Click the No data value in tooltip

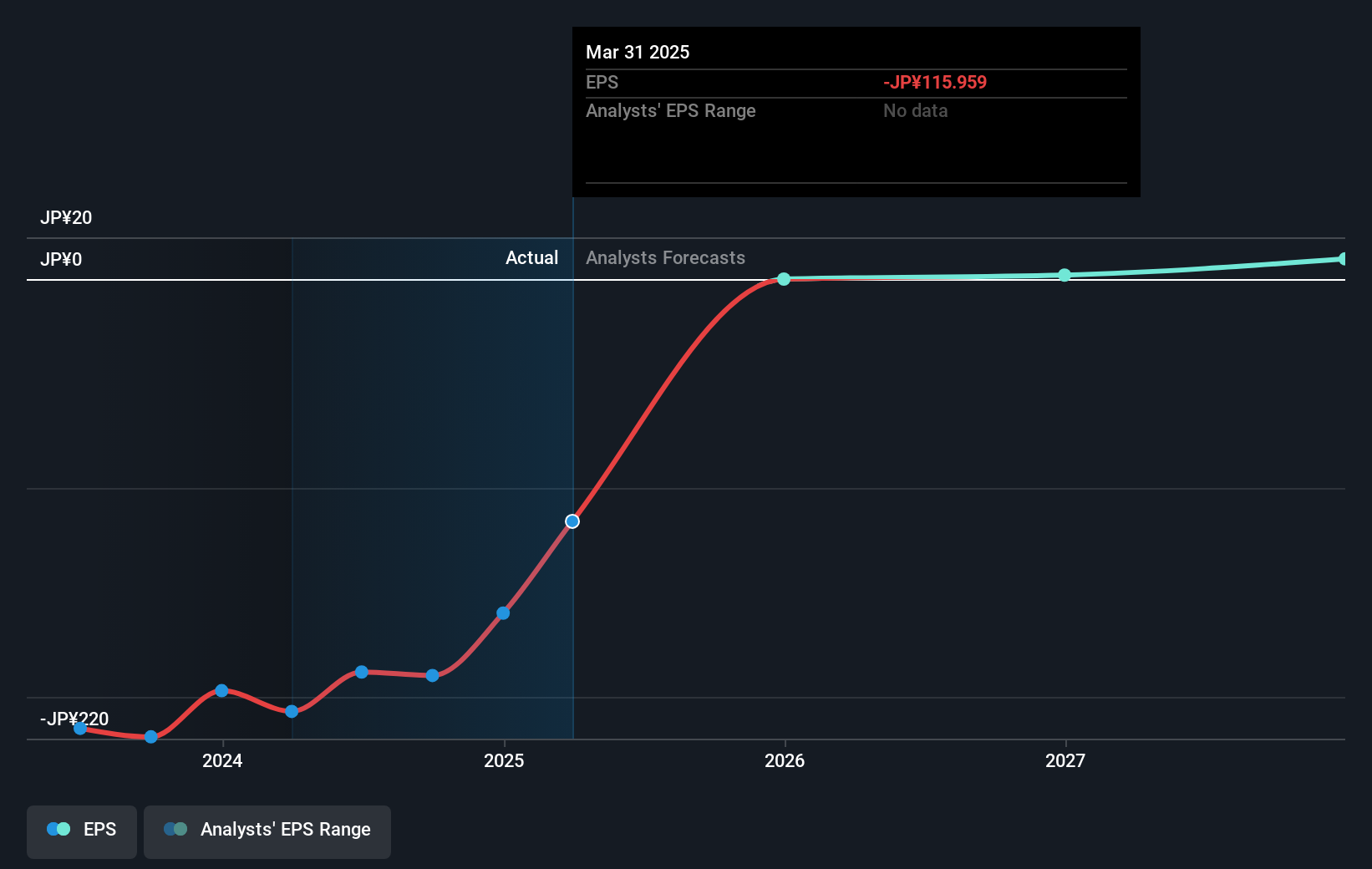click(x=915, y=111)
